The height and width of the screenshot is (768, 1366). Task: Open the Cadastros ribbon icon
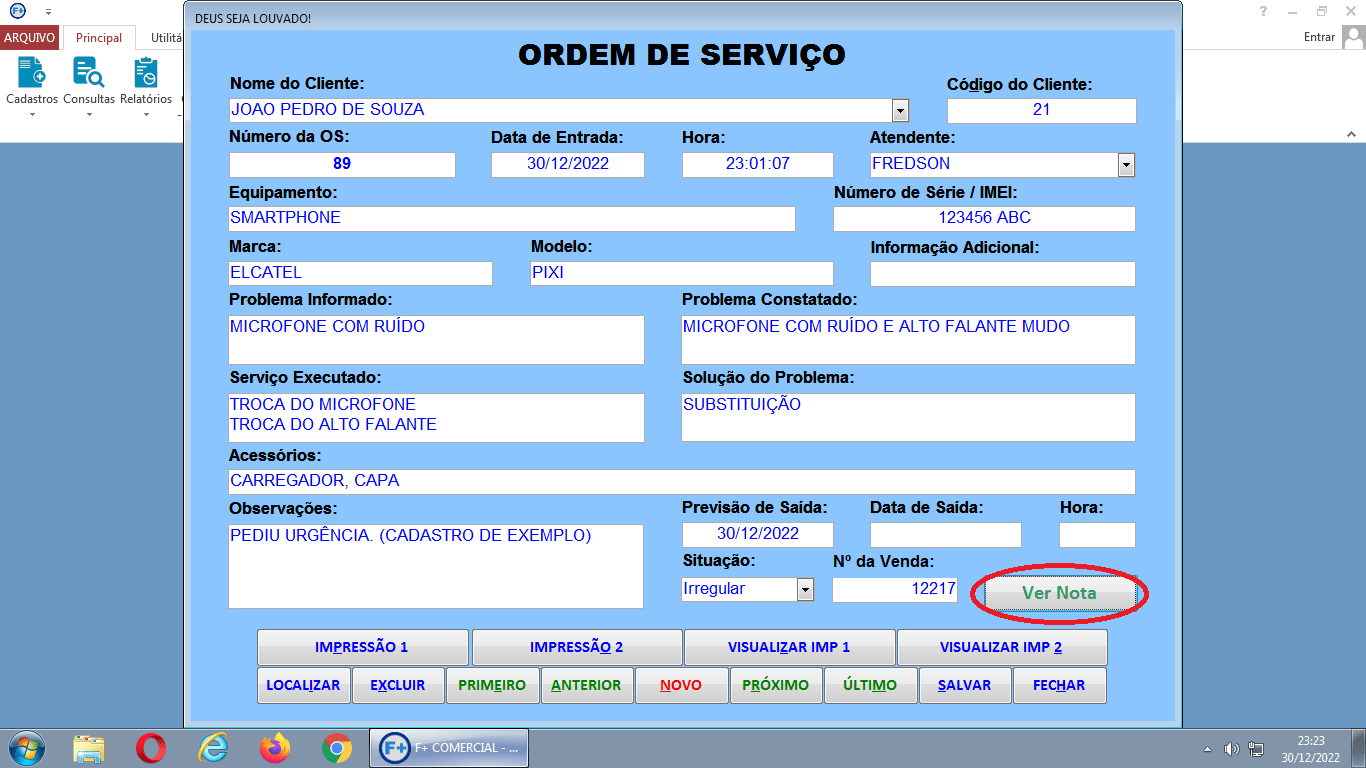[32, 73]
